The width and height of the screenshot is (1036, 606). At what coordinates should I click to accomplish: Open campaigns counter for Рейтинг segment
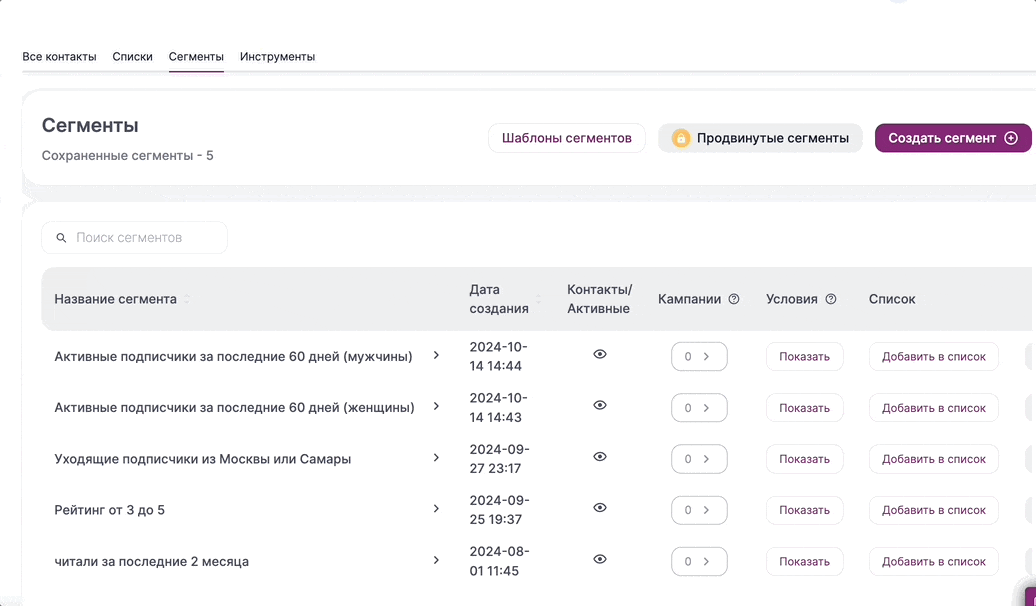[x=699, y=510]
